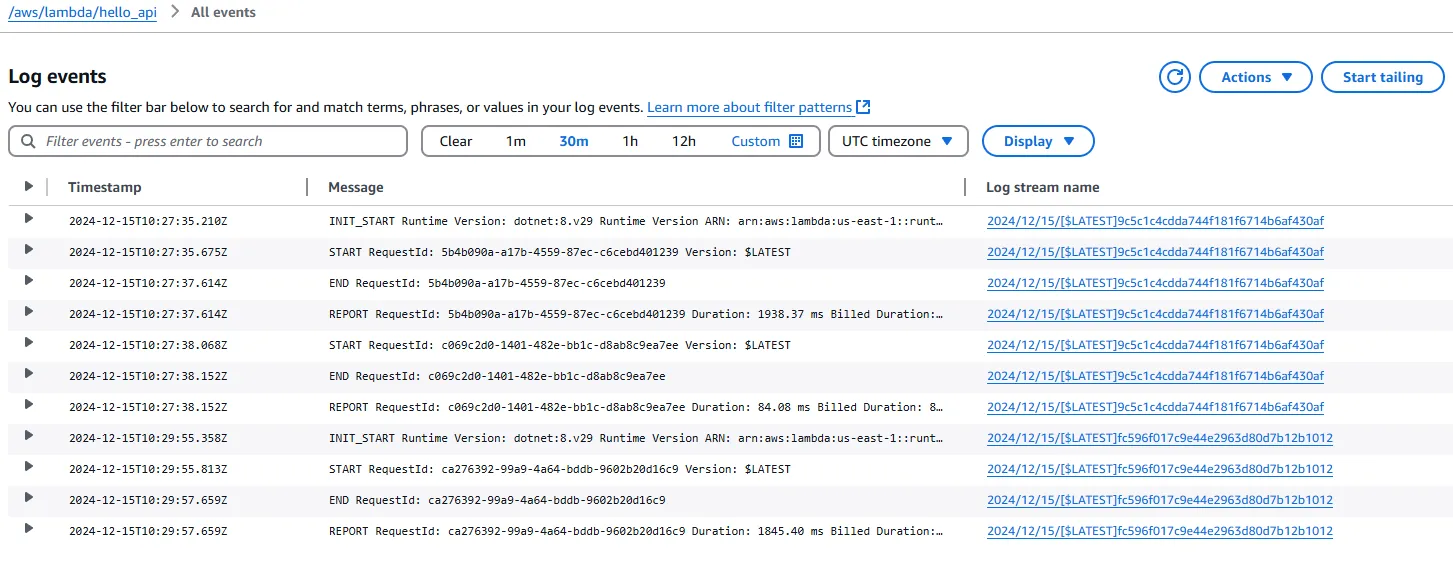Click the refresh log events icon
This screenshot has height=571, width=1453.
tap(1175, 77)
